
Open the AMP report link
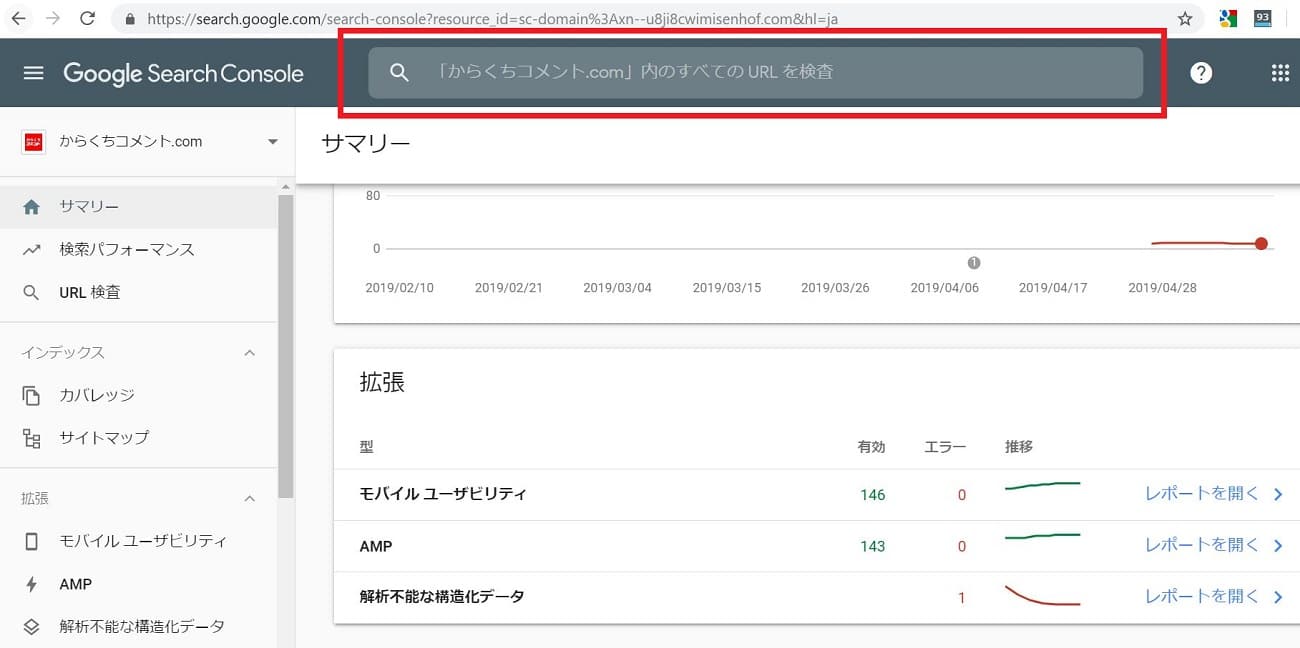coord(1212,545)
